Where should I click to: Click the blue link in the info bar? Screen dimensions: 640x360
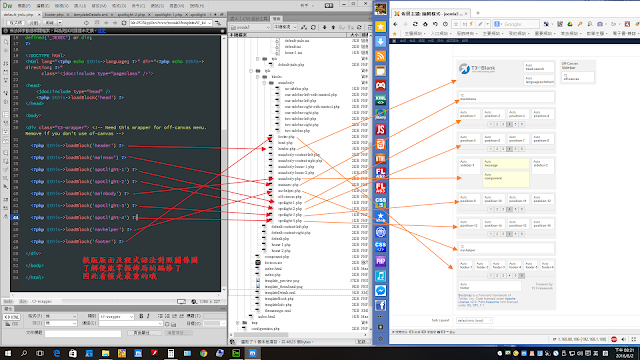coord(102,31)
